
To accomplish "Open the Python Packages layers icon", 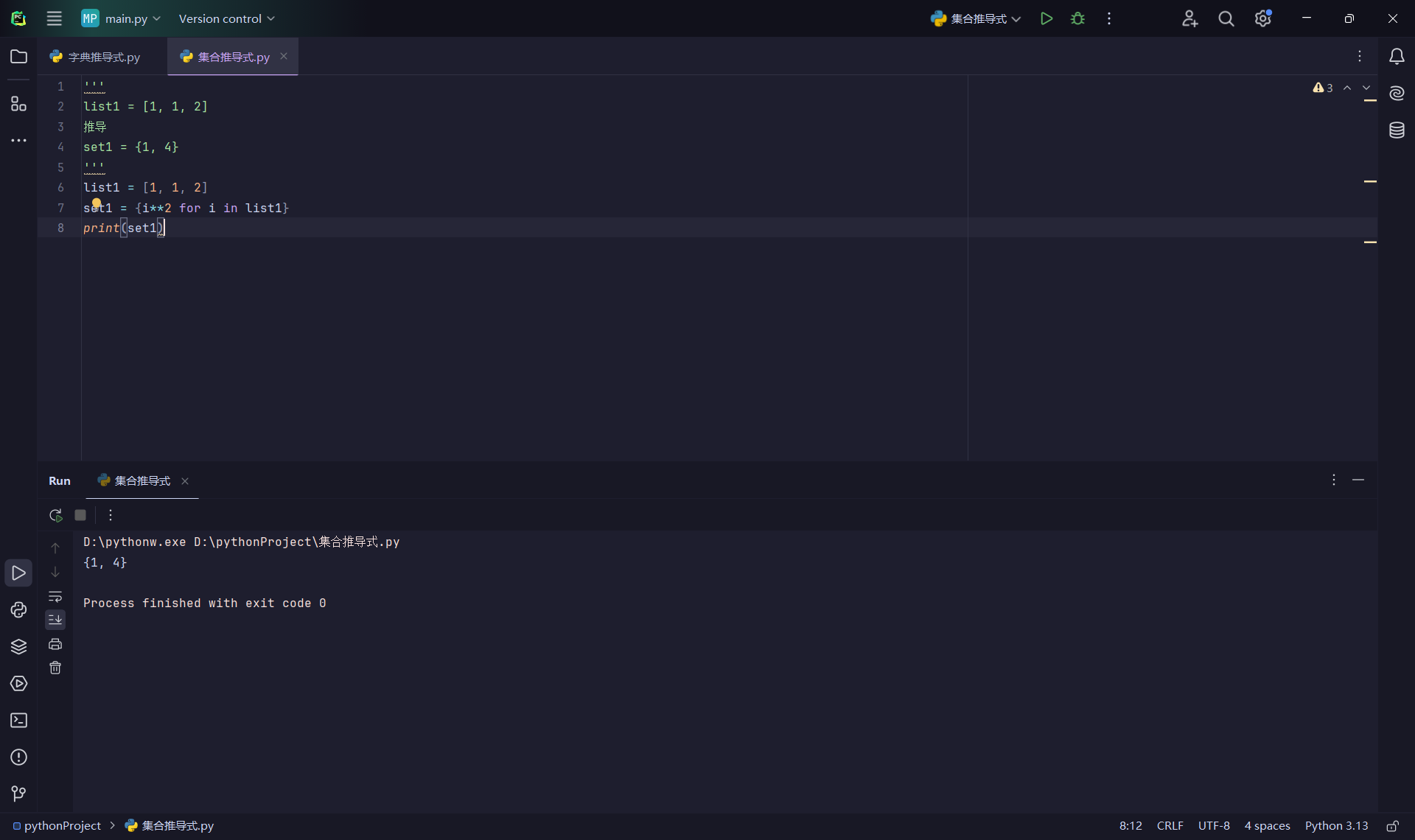I will [x=18, y=647].
